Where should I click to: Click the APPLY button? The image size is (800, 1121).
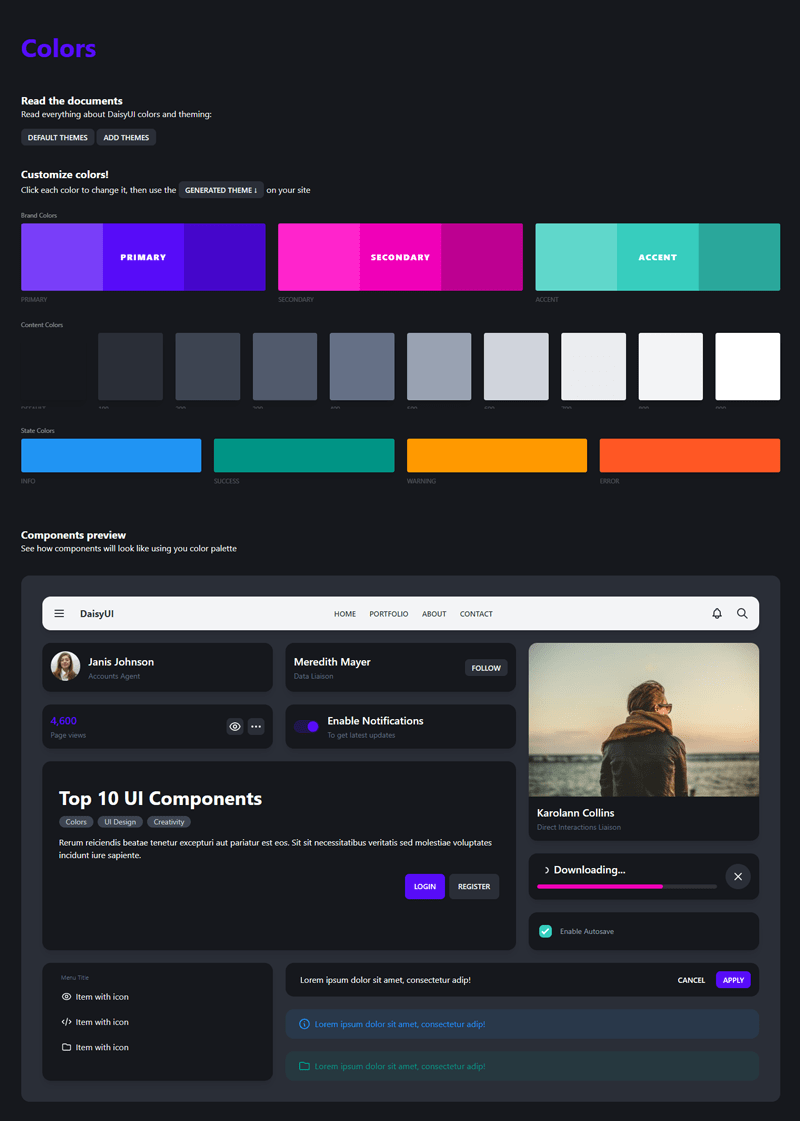[x=733, y=979]
